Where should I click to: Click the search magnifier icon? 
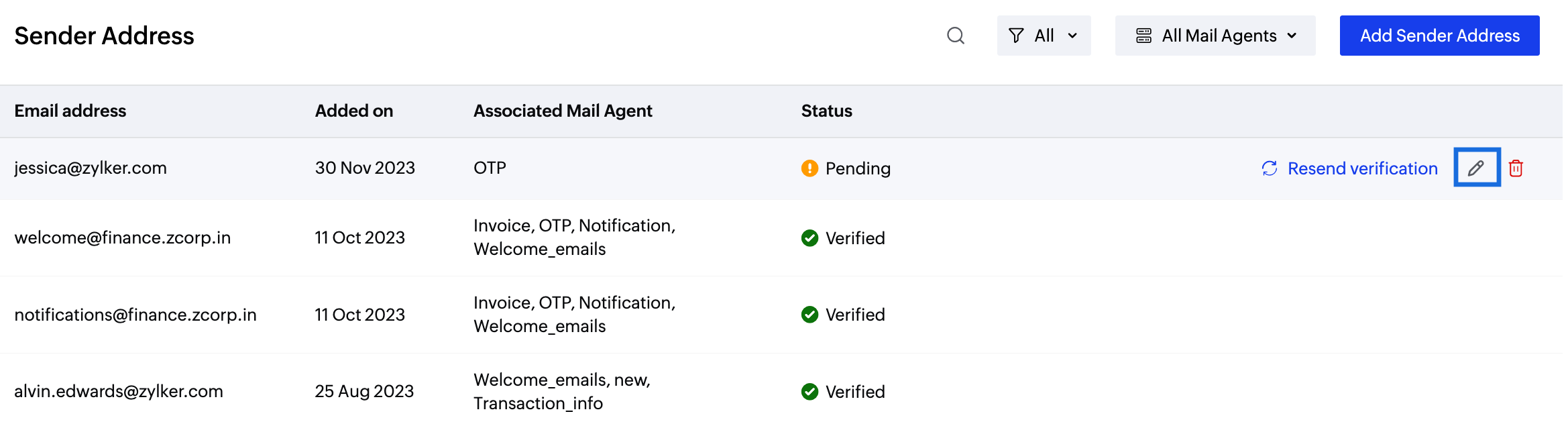[956, 36]
